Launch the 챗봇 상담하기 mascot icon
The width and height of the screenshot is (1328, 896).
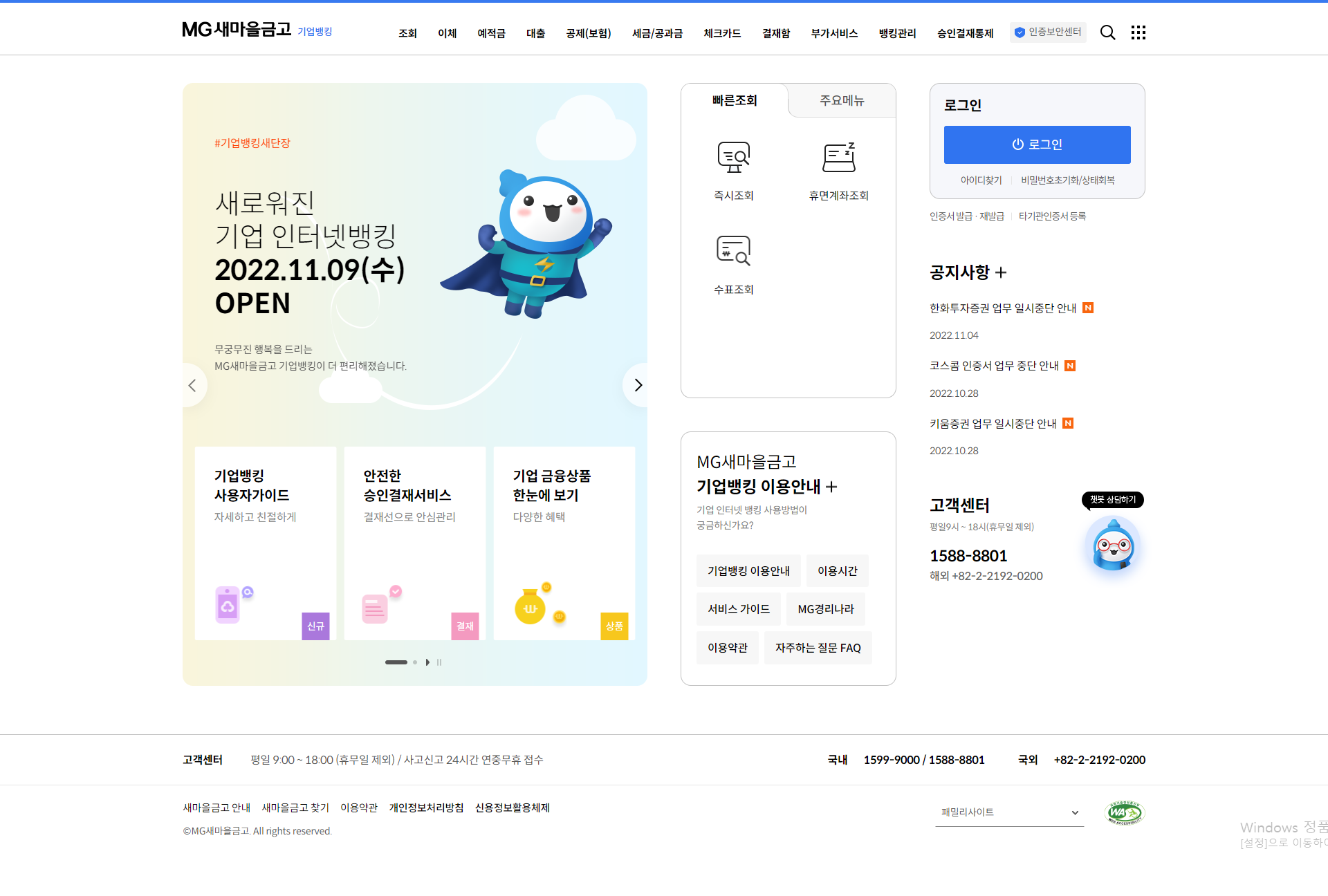(1112, 546)
